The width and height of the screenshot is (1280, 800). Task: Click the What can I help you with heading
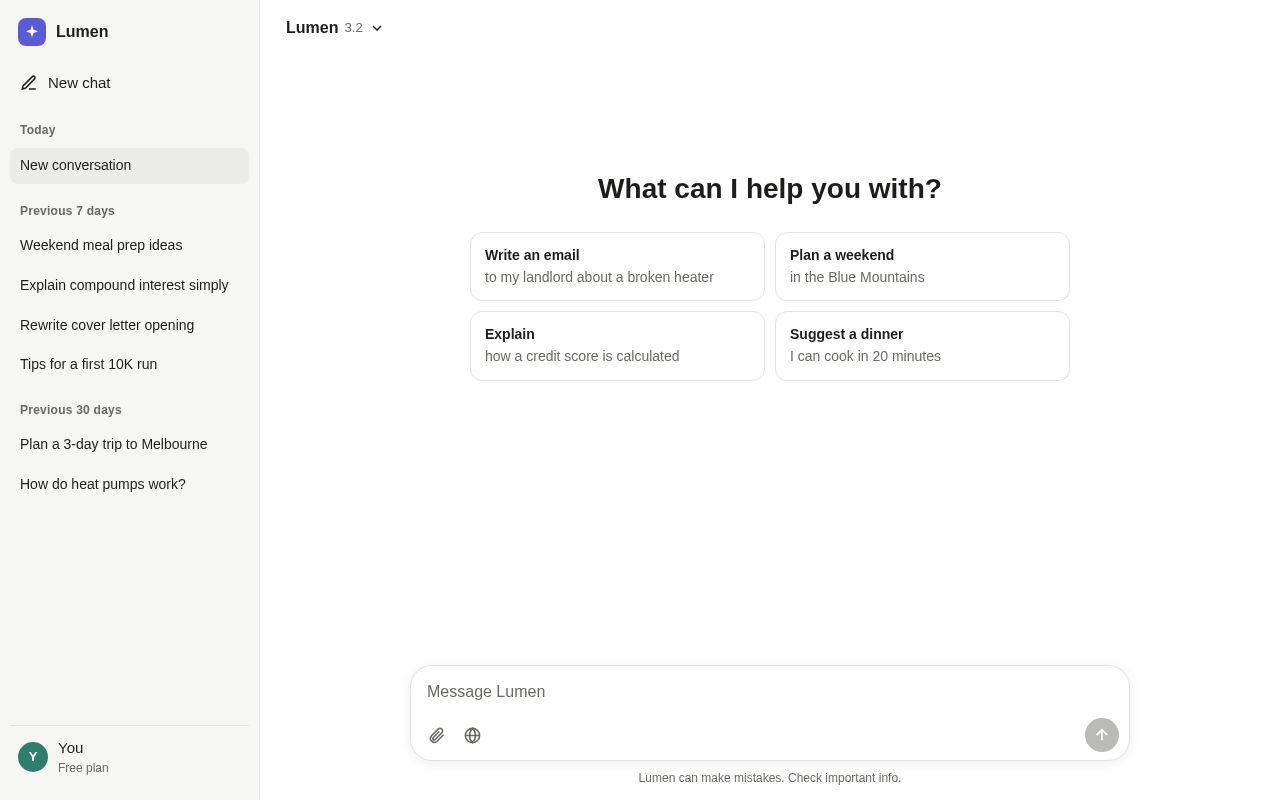click(770, 189)
